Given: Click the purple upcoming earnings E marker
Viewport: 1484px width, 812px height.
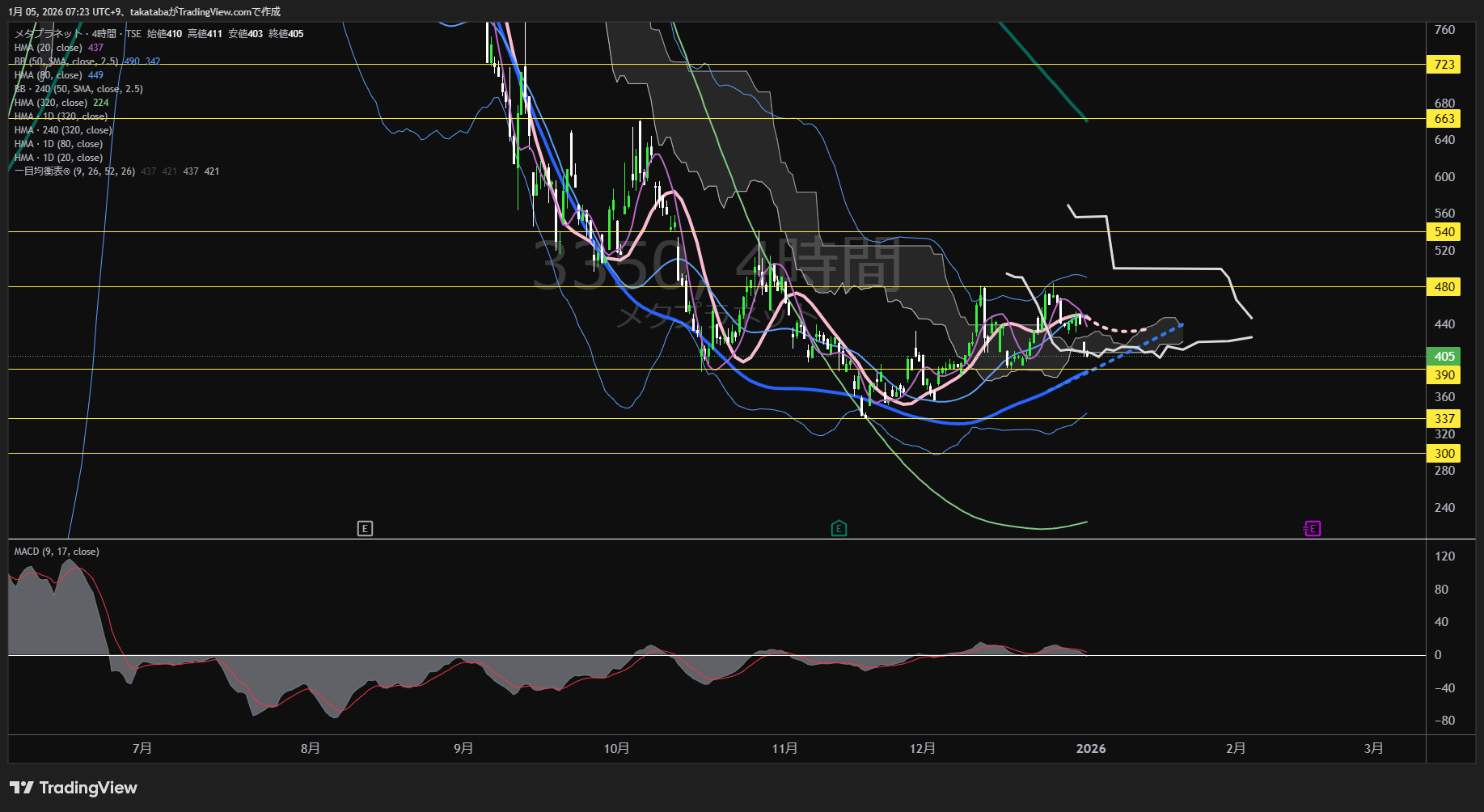Looking at the screenshot, I should 1313,529.
